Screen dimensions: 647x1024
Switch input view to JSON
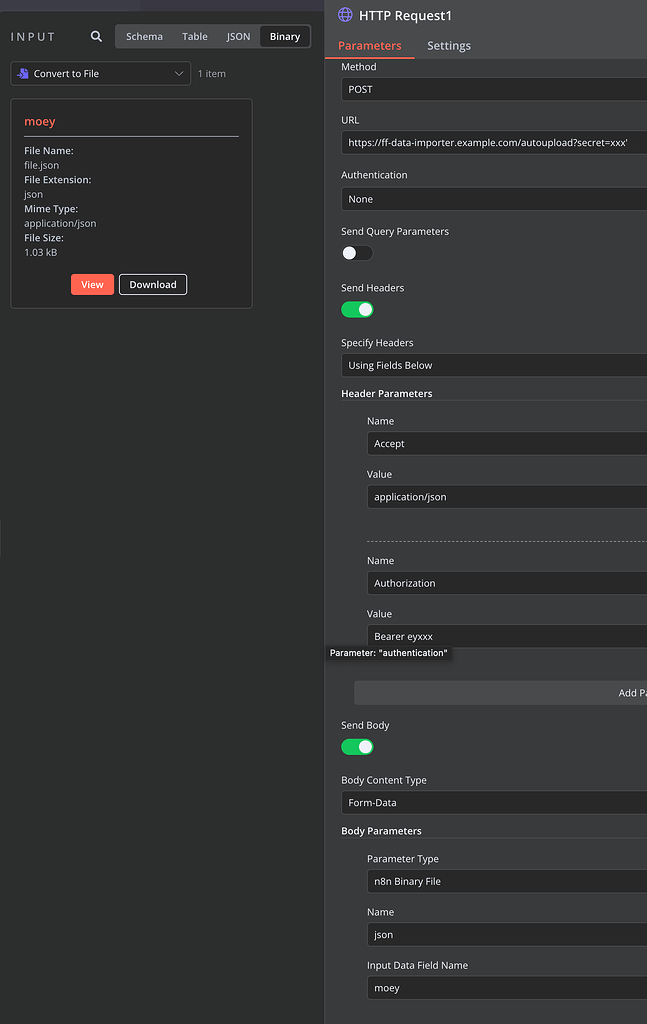click(238, 37)
